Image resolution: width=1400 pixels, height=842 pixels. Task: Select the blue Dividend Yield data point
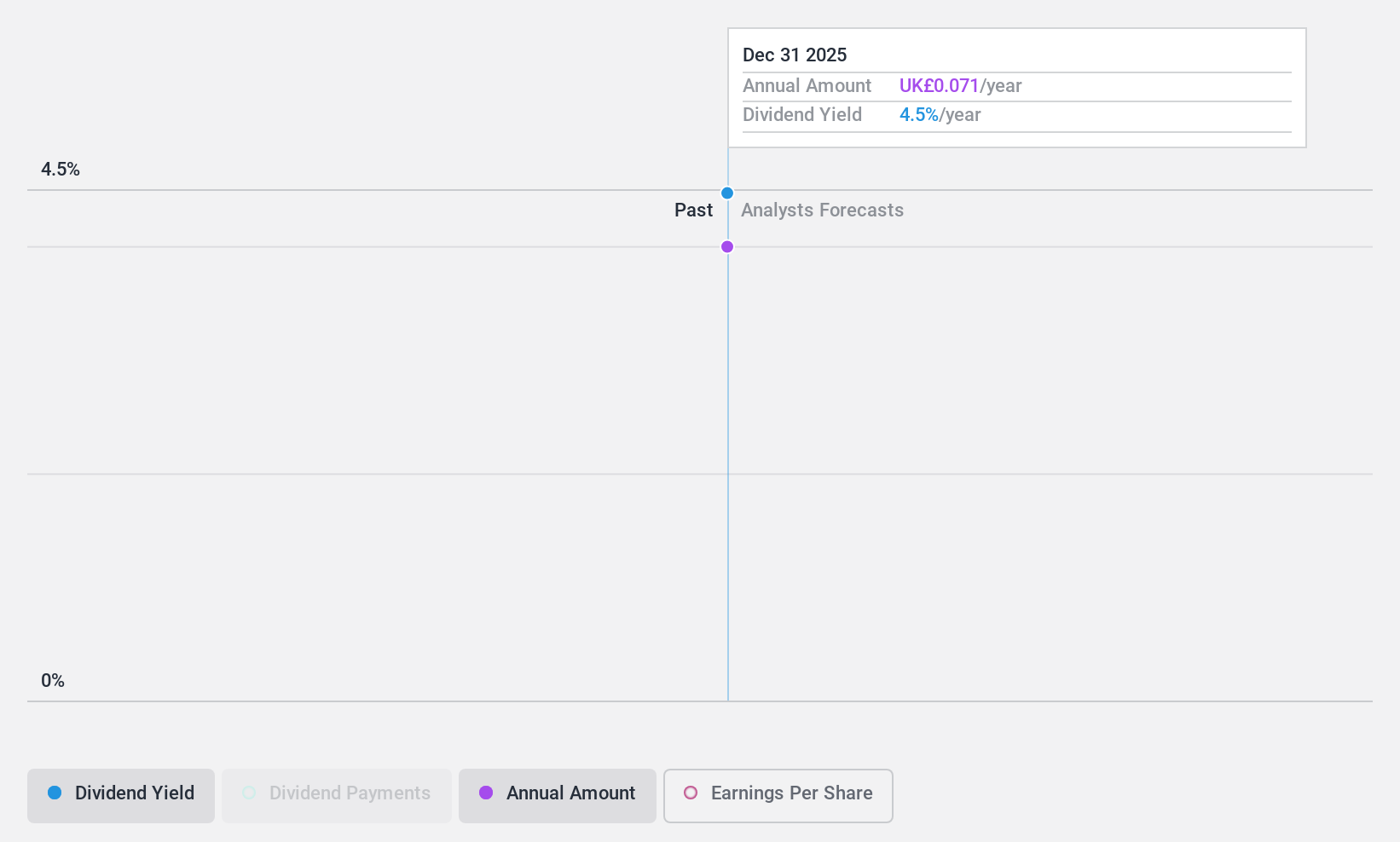point(727,193)
